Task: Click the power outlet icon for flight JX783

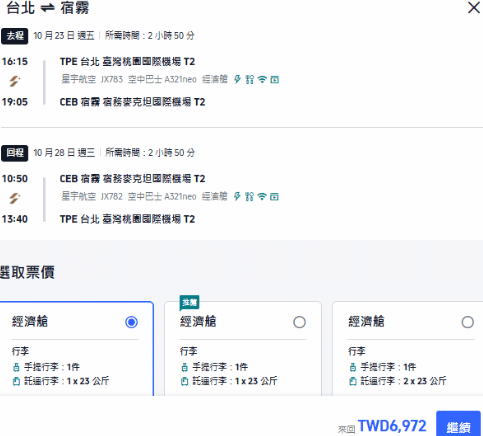Action: click(x=237, y=79)
